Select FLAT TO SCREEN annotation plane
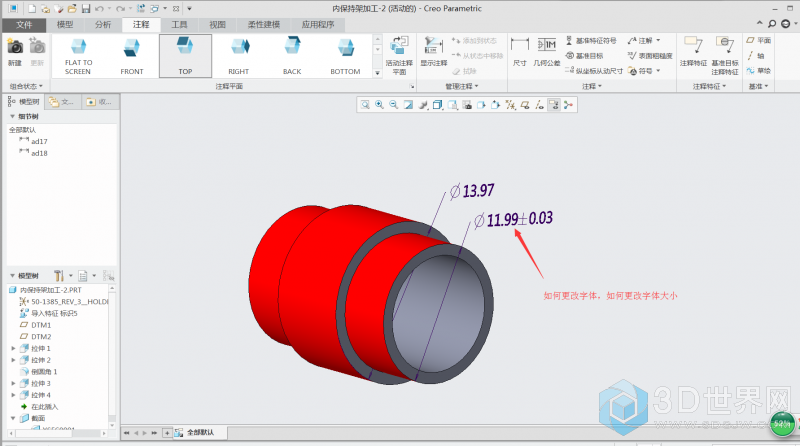The image size is (800, 446). tap(78, 56)
